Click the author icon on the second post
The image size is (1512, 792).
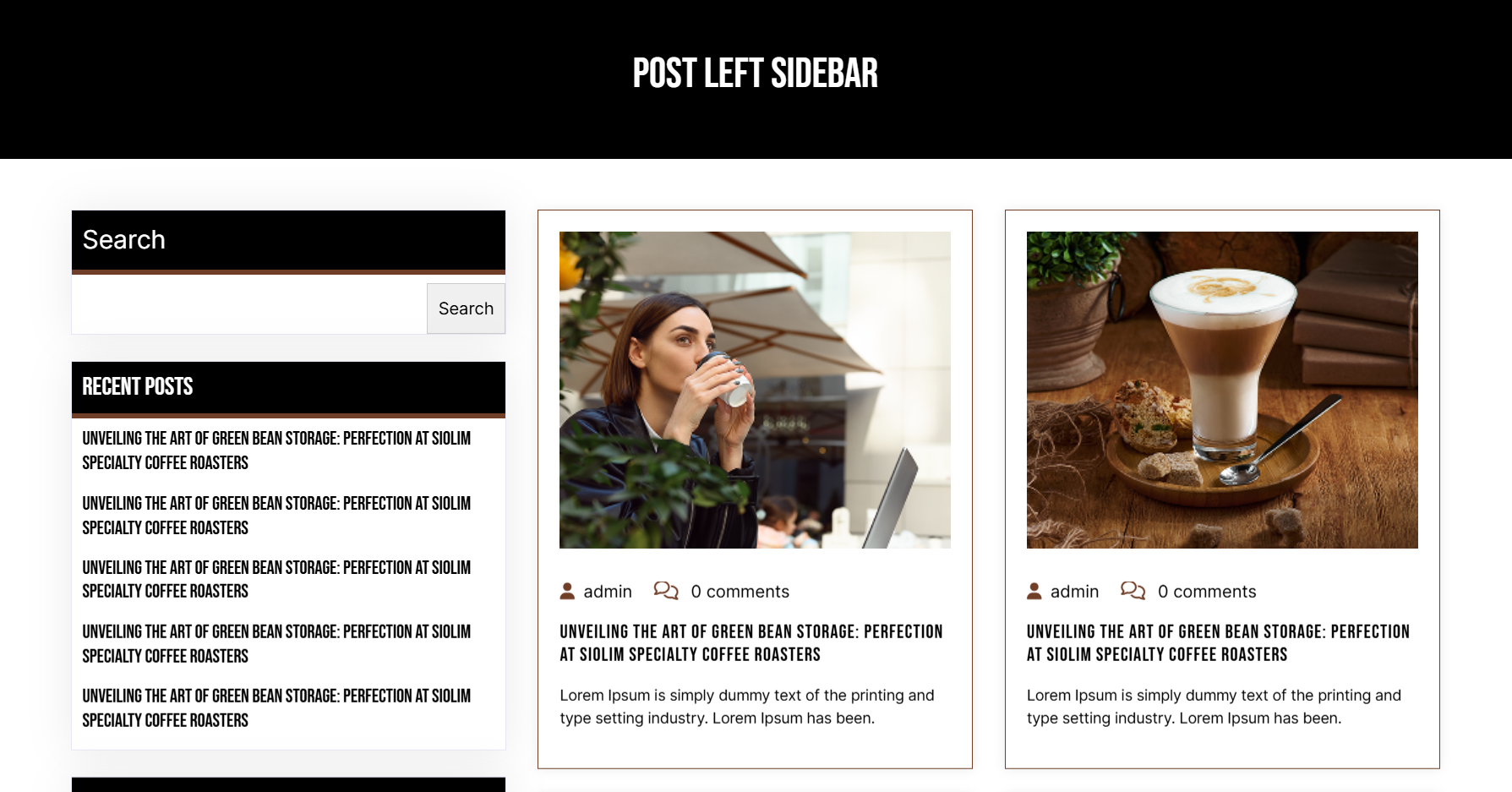pos(1034,592)
